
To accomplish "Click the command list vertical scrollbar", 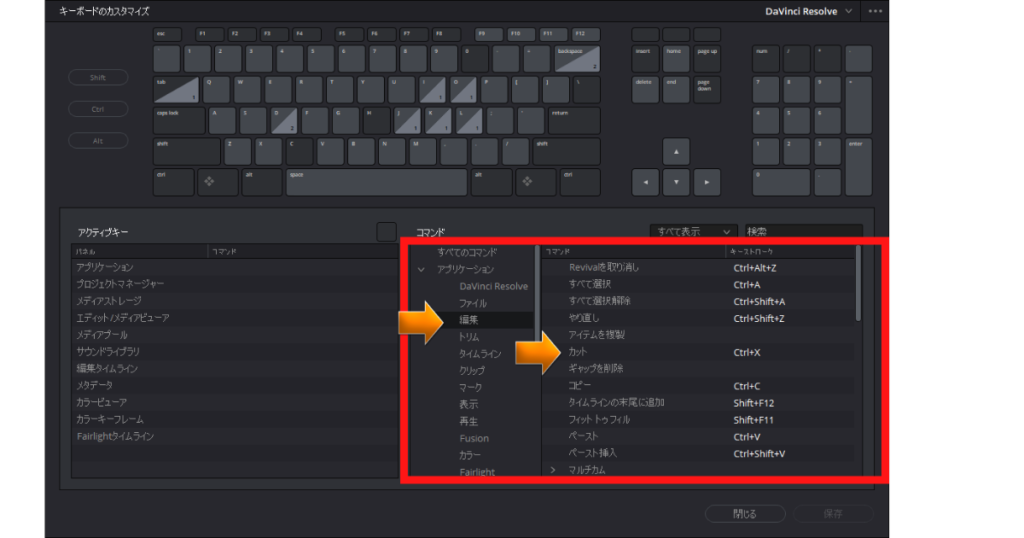I will (x=858, y=285).
